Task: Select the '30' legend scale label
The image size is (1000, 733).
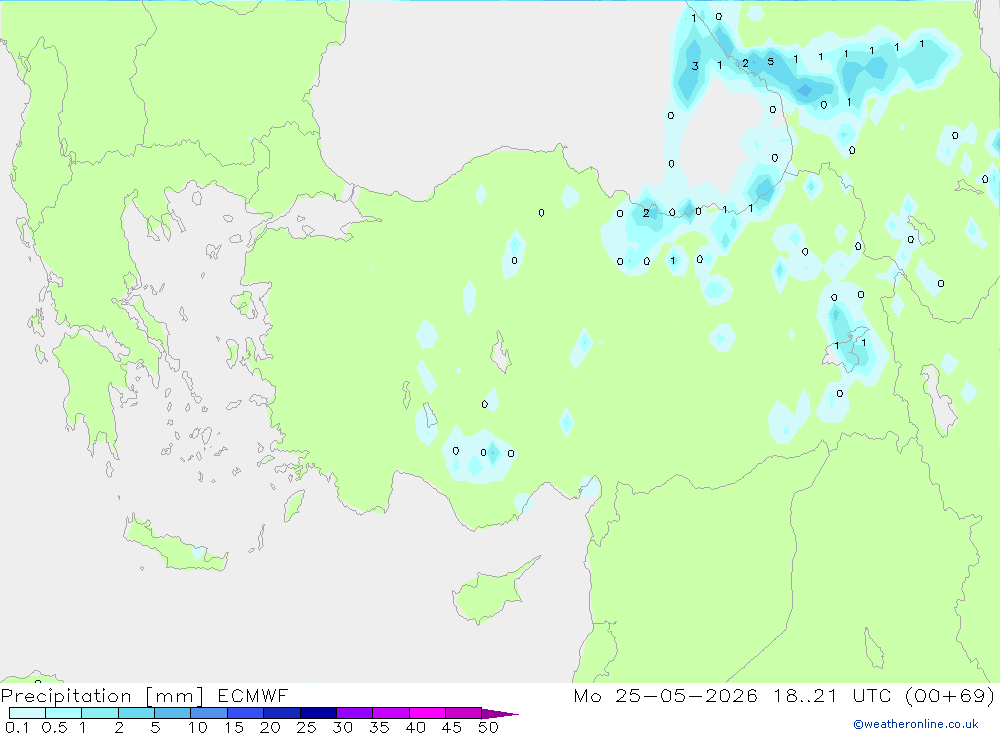Action: point(343,727)
